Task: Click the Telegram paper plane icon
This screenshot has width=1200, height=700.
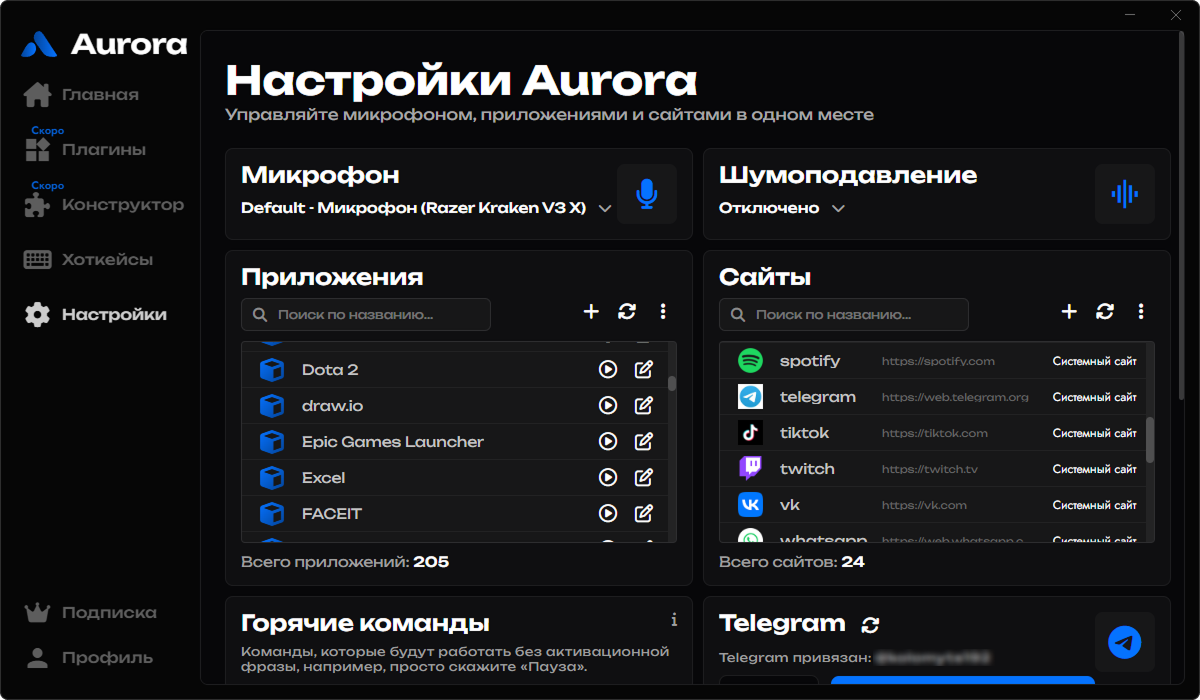Action: 1125,642
